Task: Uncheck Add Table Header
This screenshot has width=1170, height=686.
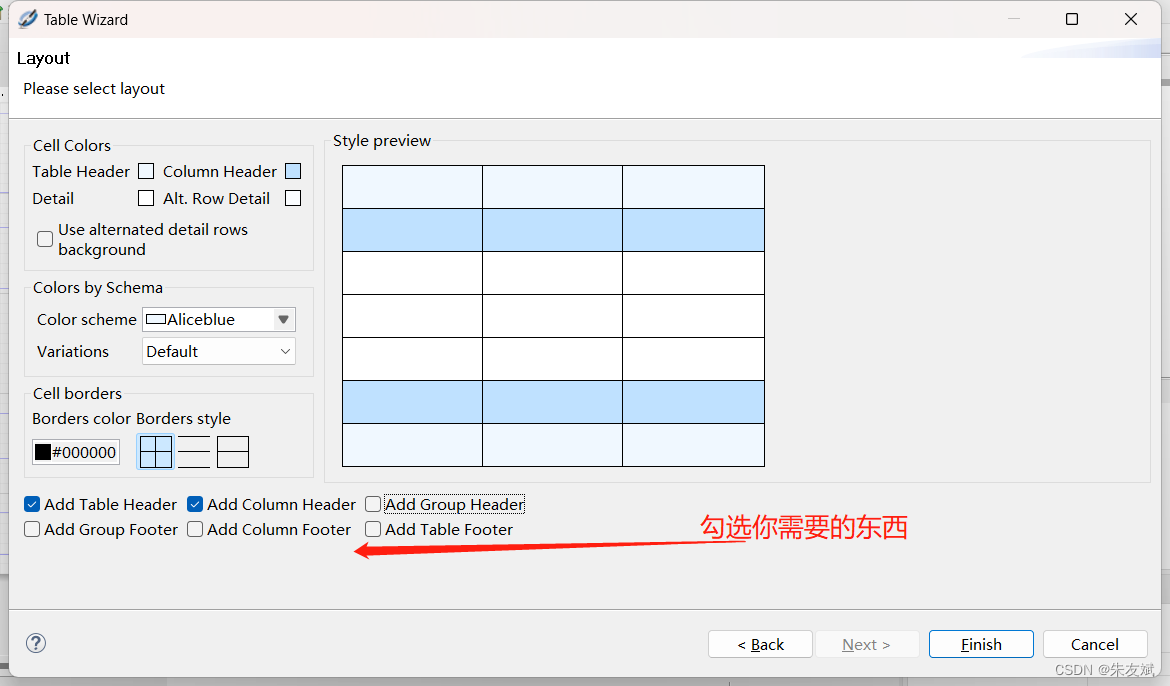Action: click(31, 504)
